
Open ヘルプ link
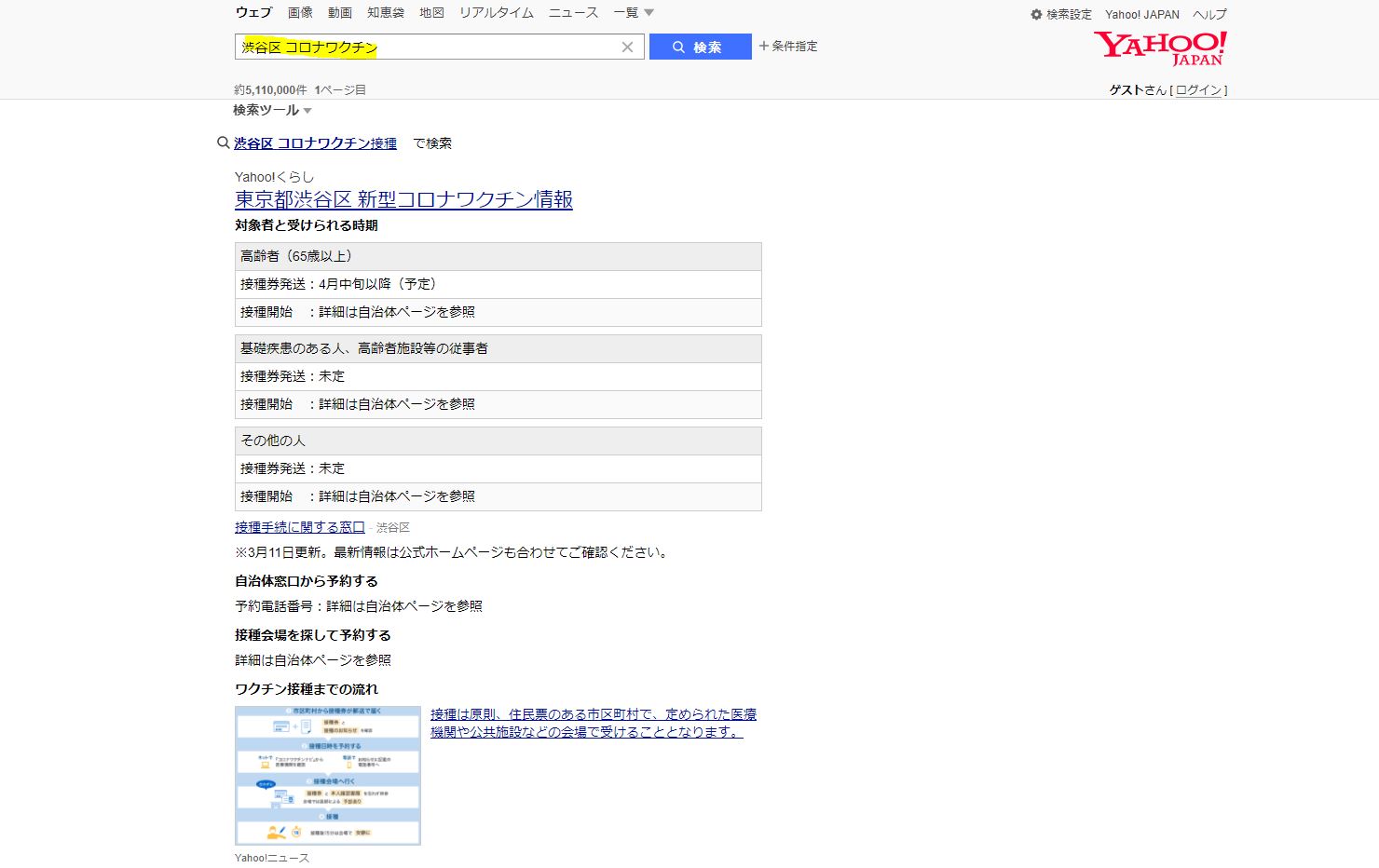click(1209, 14)
